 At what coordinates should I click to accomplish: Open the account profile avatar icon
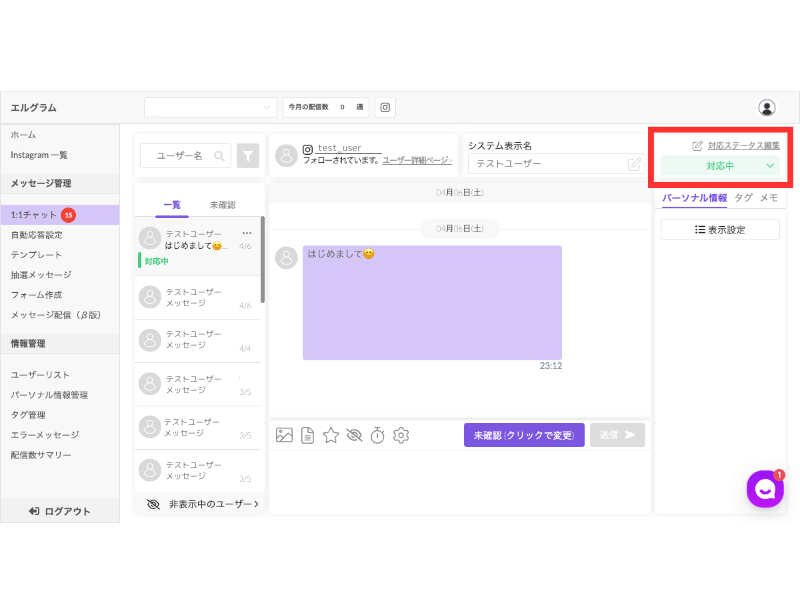(x=766, y=108)
